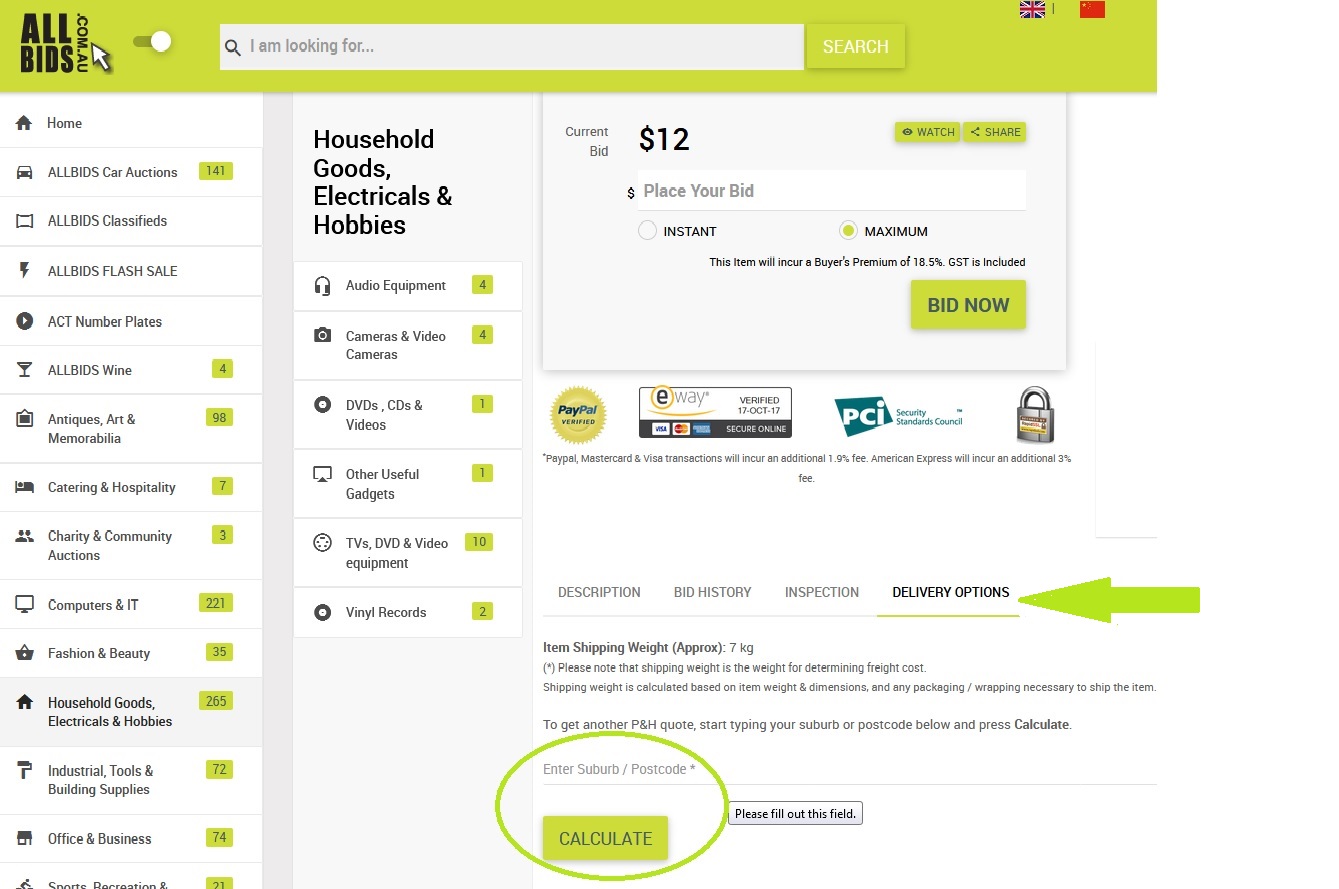Viewport: 1339px width, 889px height.
Task: Click the UK flag language icon
Action: (1032, 9)
